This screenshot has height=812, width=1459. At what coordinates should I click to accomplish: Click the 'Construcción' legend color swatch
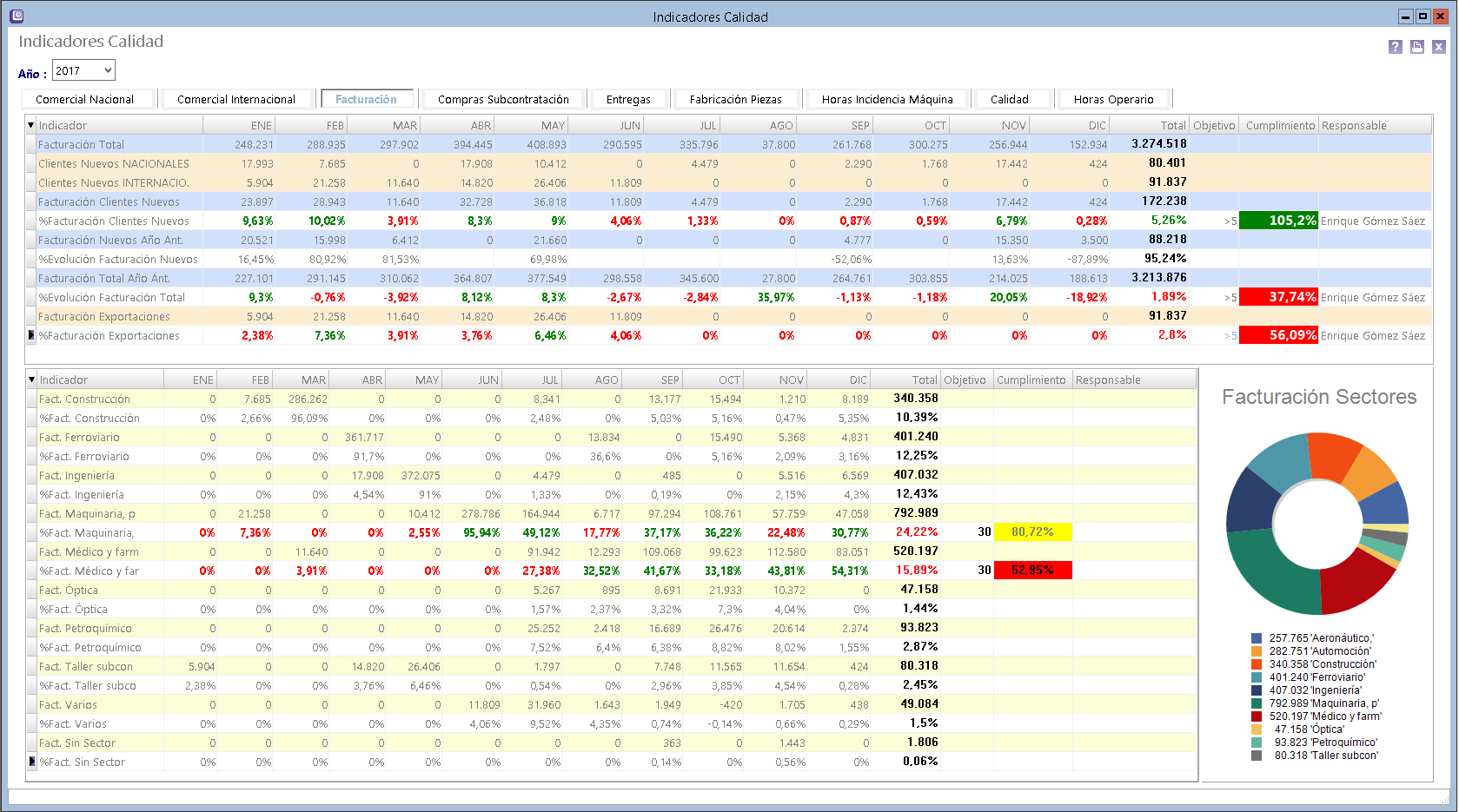1257,664
